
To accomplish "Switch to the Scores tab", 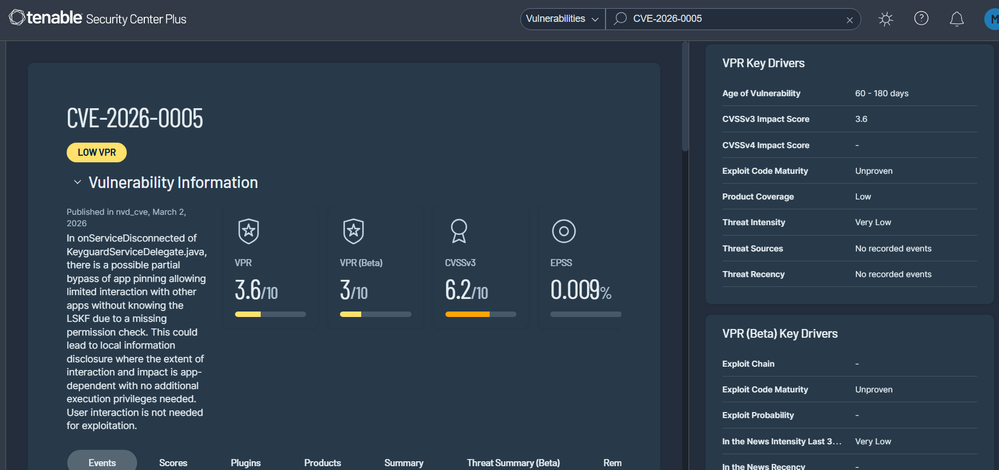I will [173, 462].
